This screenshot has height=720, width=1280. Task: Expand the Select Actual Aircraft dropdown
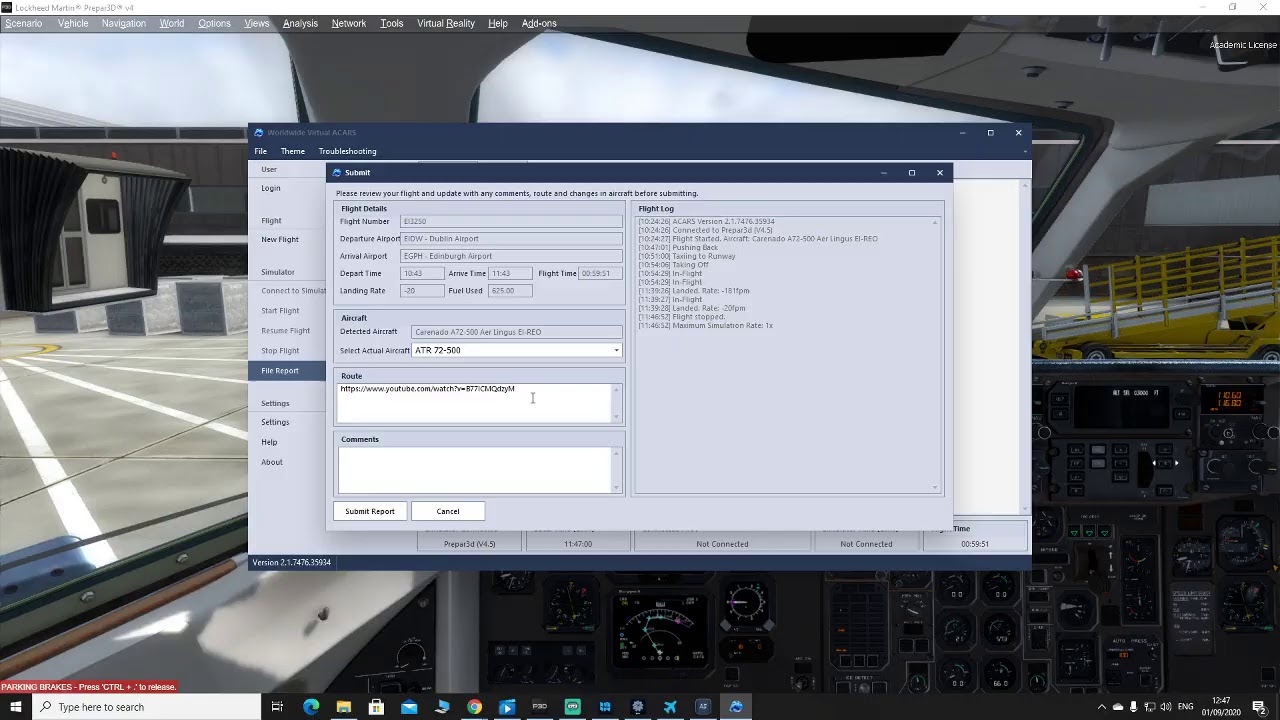pos(616,350)
